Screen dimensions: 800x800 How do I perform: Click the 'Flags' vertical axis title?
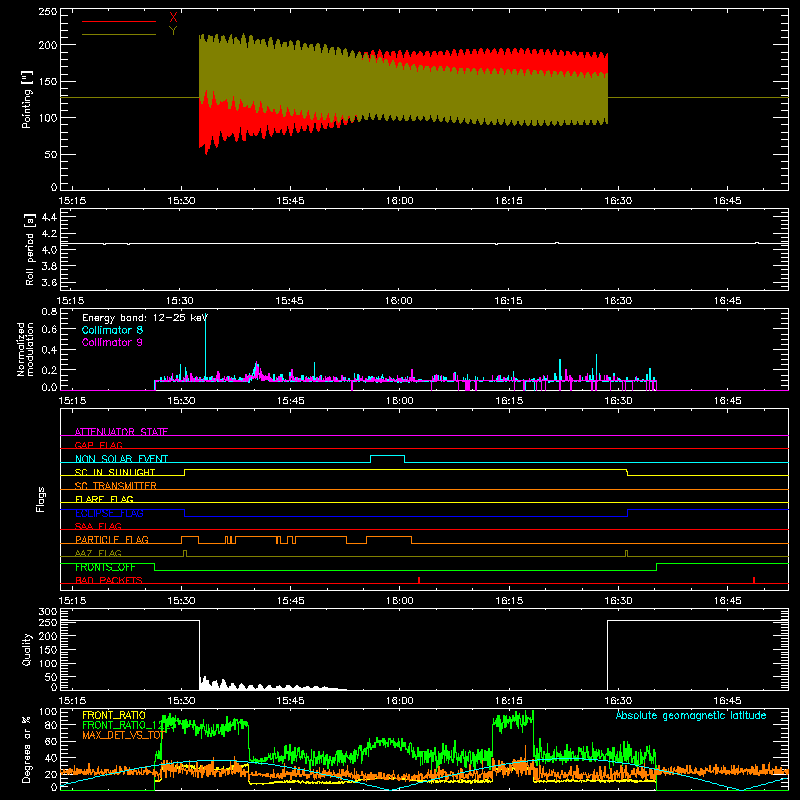click(40, 499)
